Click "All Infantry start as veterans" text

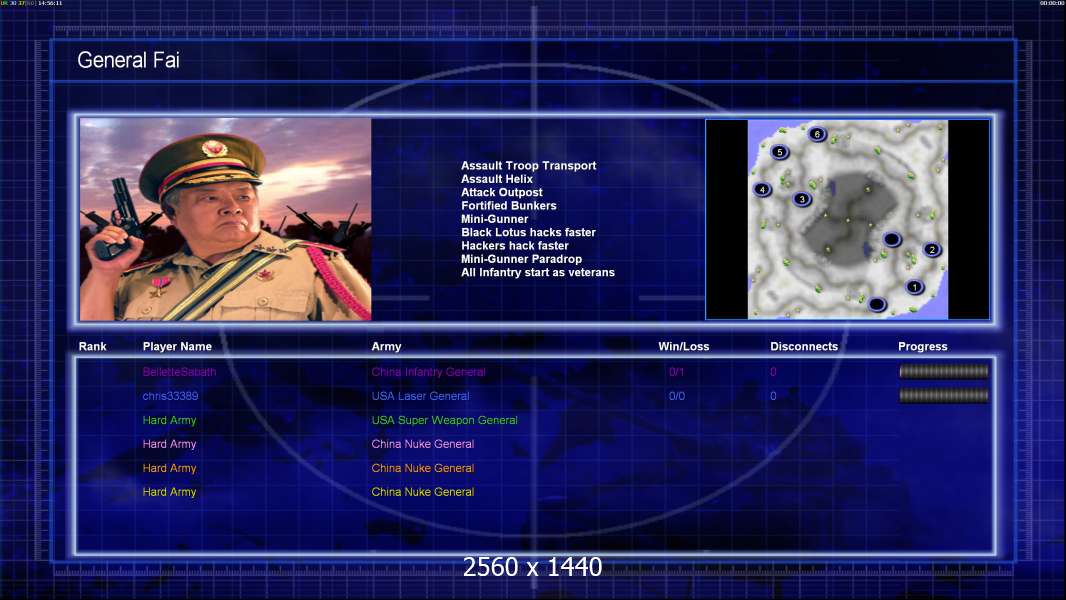pyautogui.click(x=538, y=272)
